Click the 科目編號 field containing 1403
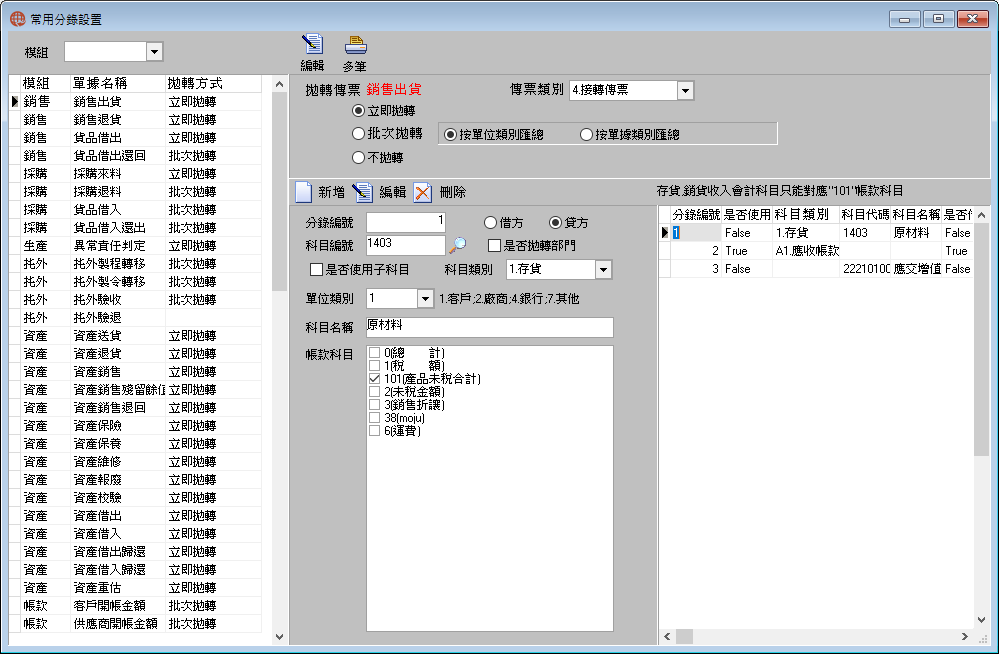The width and height of the screenshot is (999, 654). (406, 245)
